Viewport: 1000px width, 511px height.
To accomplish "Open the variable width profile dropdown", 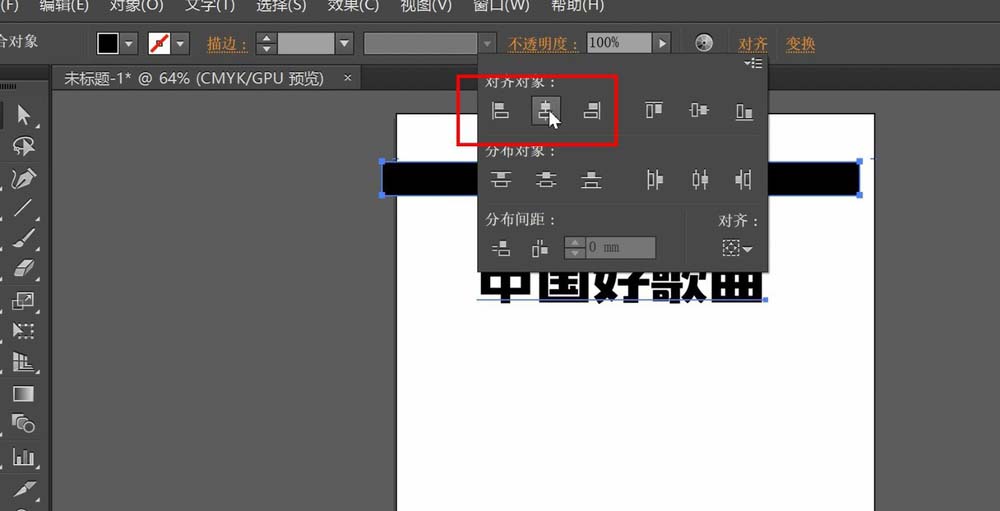I will pyautogui.click(x=487, y=44).
